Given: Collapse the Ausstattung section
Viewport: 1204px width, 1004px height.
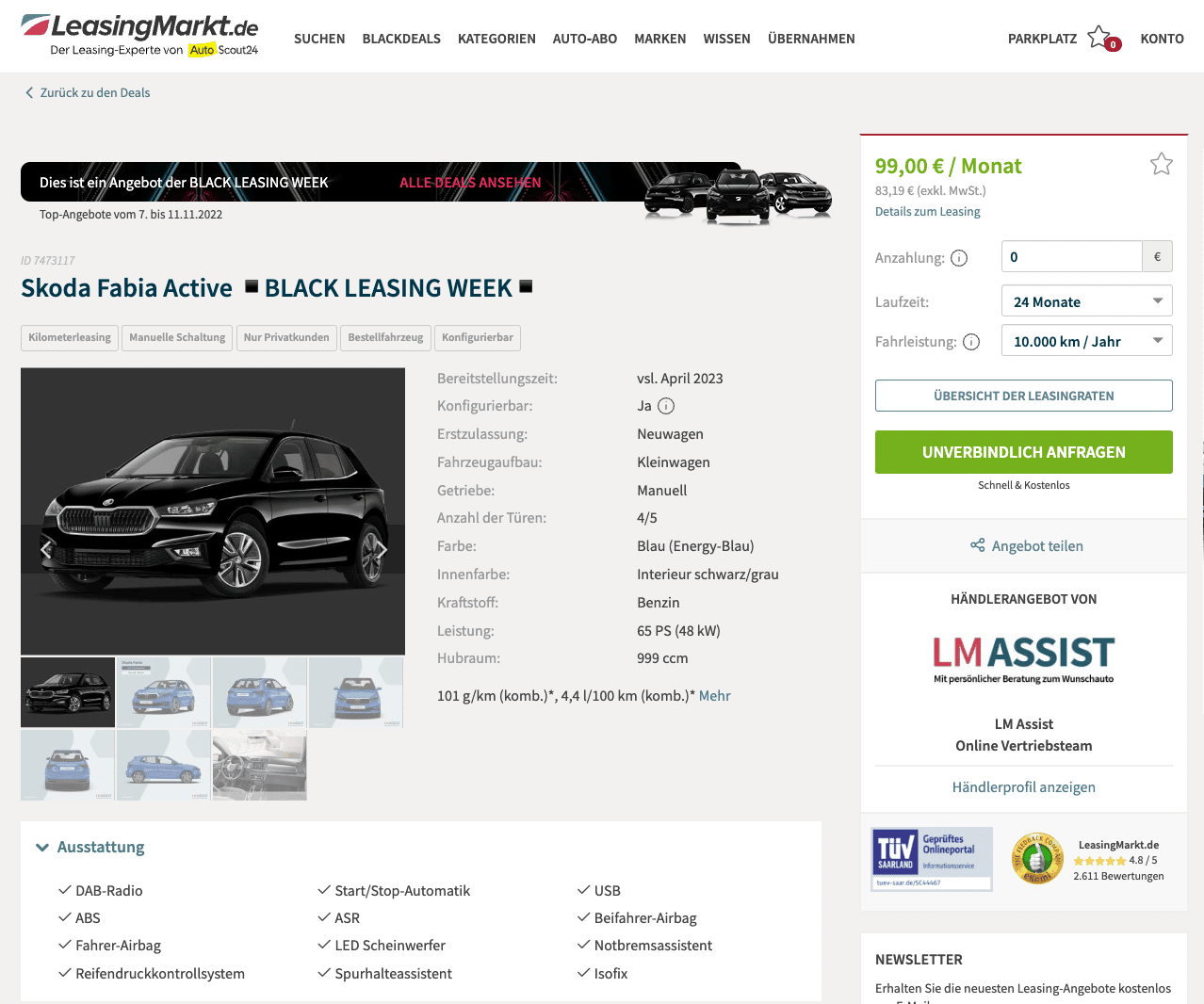Looking at the screenshot, I should coord(90,847).
